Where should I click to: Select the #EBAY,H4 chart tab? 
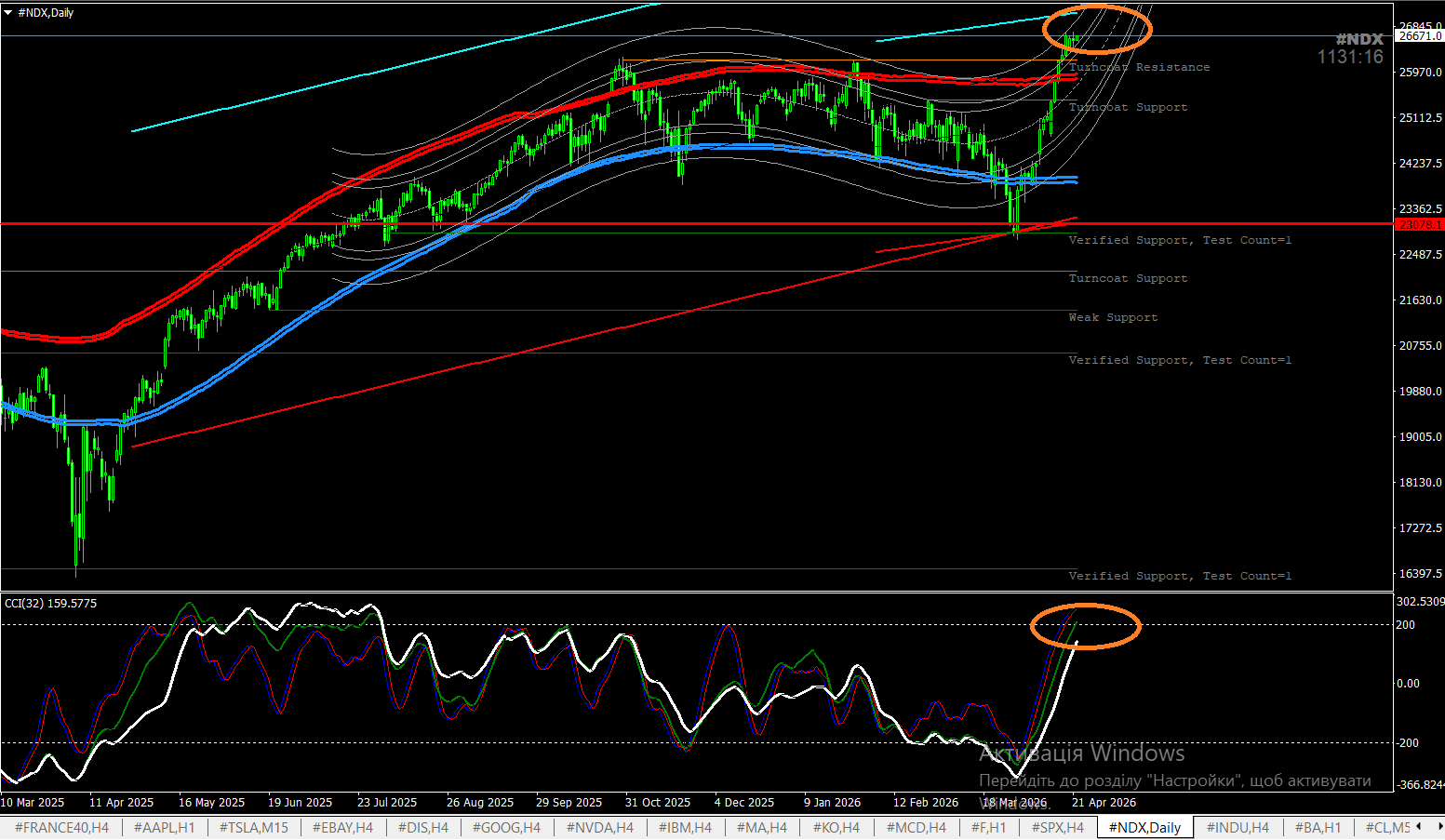point(342,827)
